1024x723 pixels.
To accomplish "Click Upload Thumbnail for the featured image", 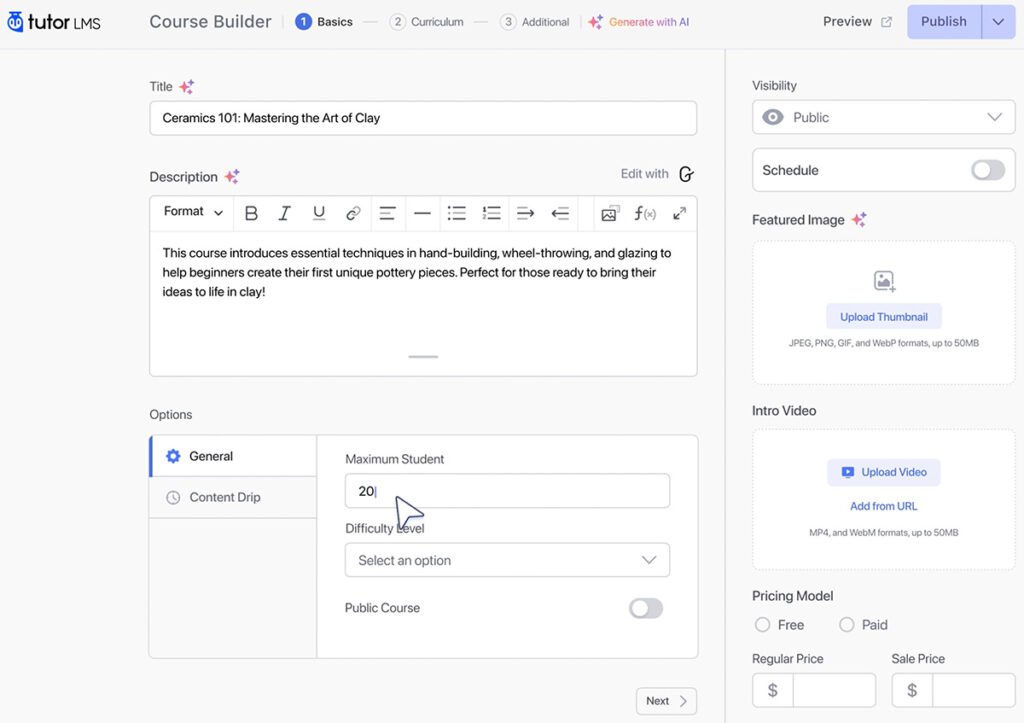I will point(883,315).
